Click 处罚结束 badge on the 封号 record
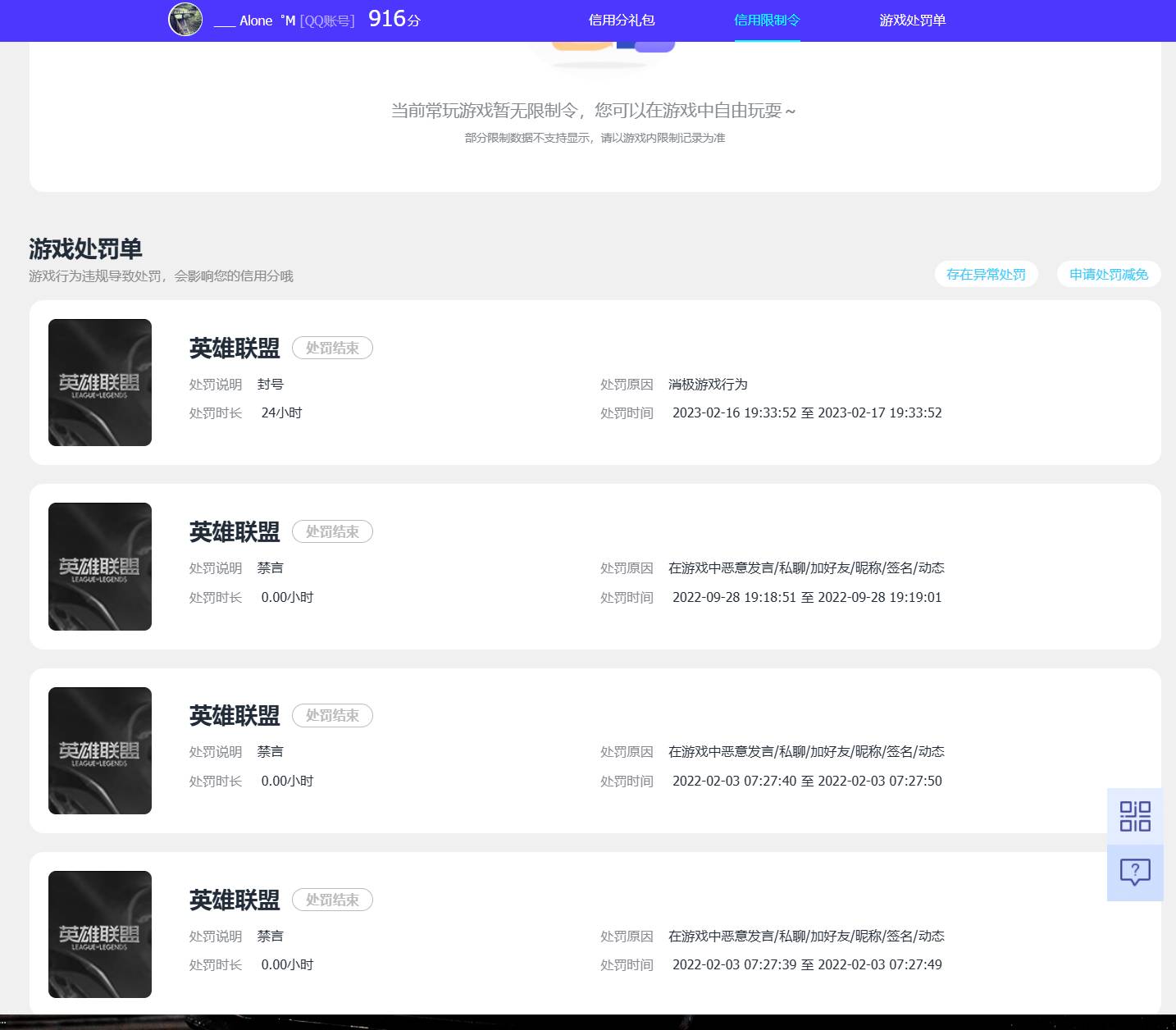1176x1030 pixels. tap(332, 348)
